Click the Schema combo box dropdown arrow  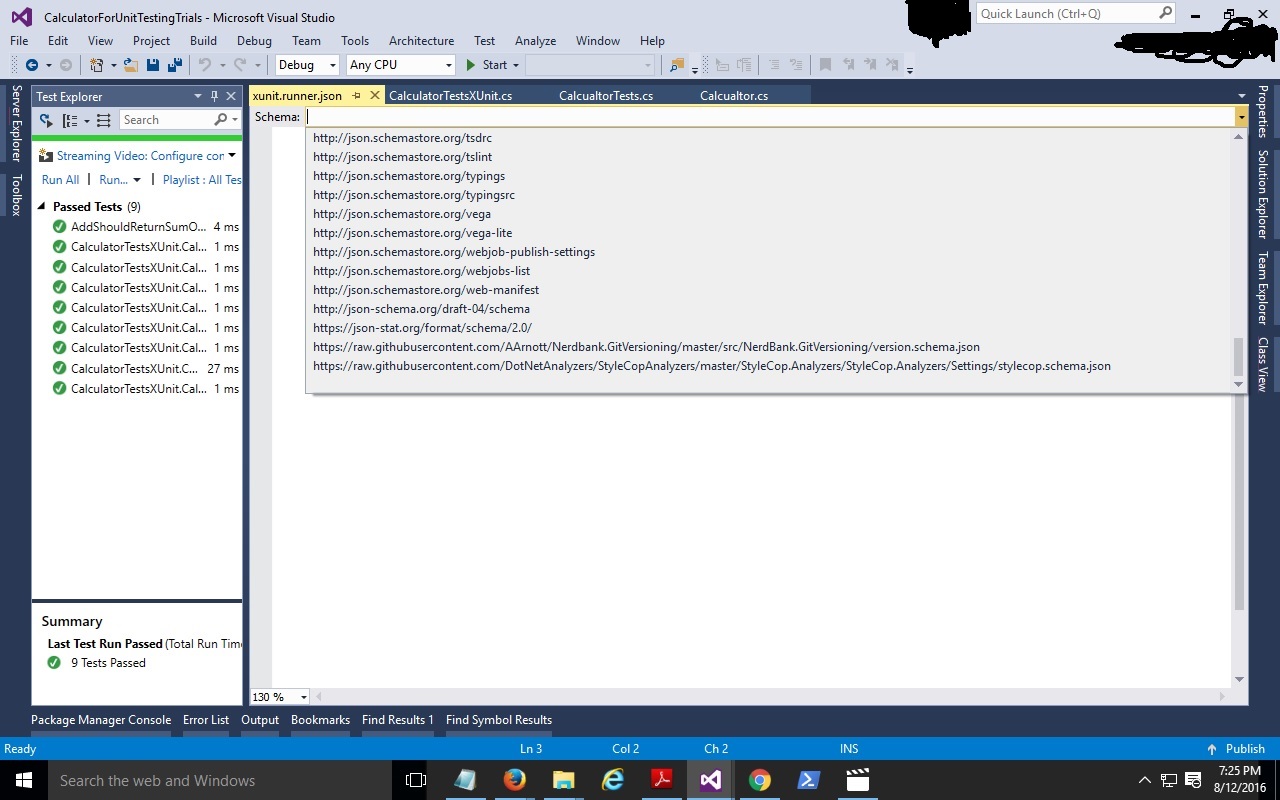coord(1241,117)
